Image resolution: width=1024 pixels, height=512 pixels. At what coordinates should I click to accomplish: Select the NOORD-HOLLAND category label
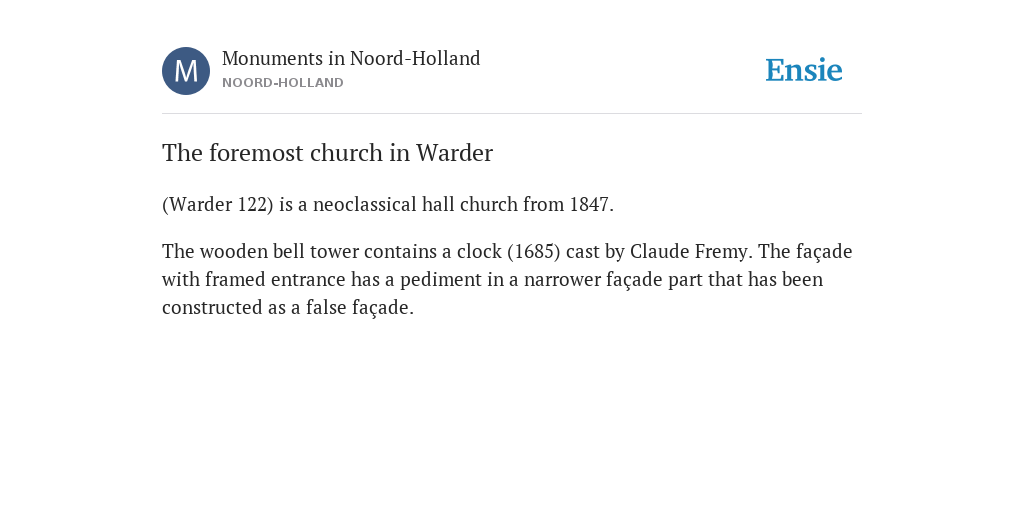tap(283, 83)
